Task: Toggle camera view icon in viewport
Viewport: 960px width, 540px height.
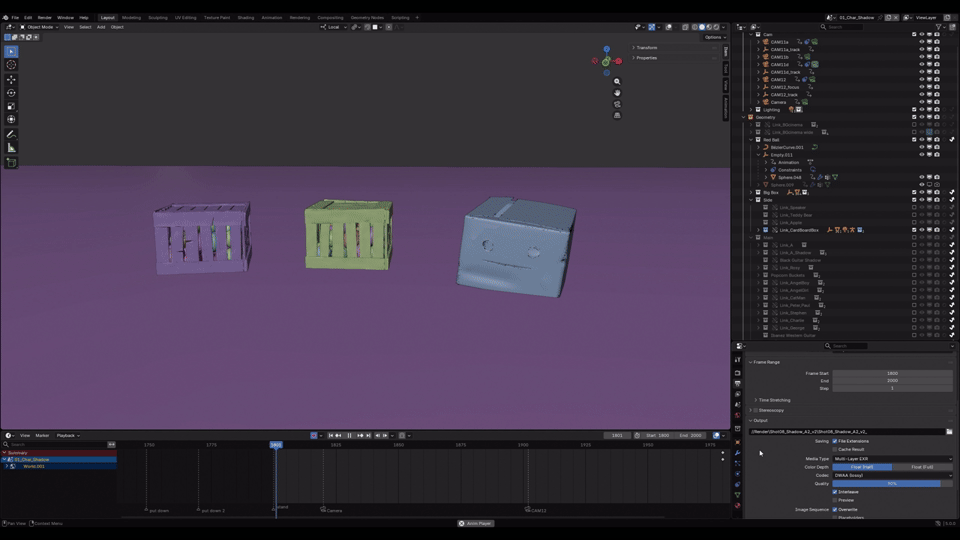Action: [617, 104]
